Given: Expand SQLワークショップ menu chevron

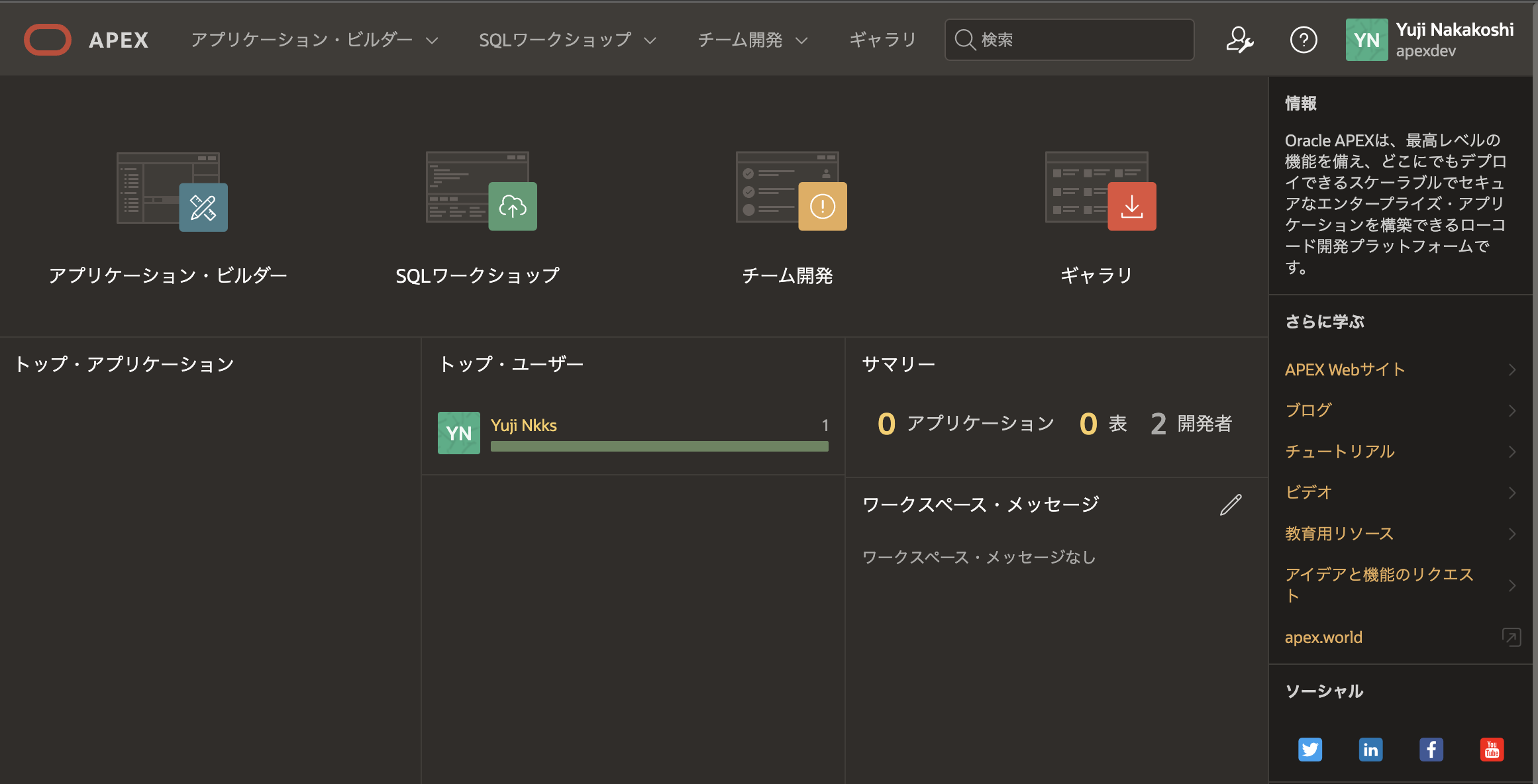Looking at the screenshot, I should [650, 40].
